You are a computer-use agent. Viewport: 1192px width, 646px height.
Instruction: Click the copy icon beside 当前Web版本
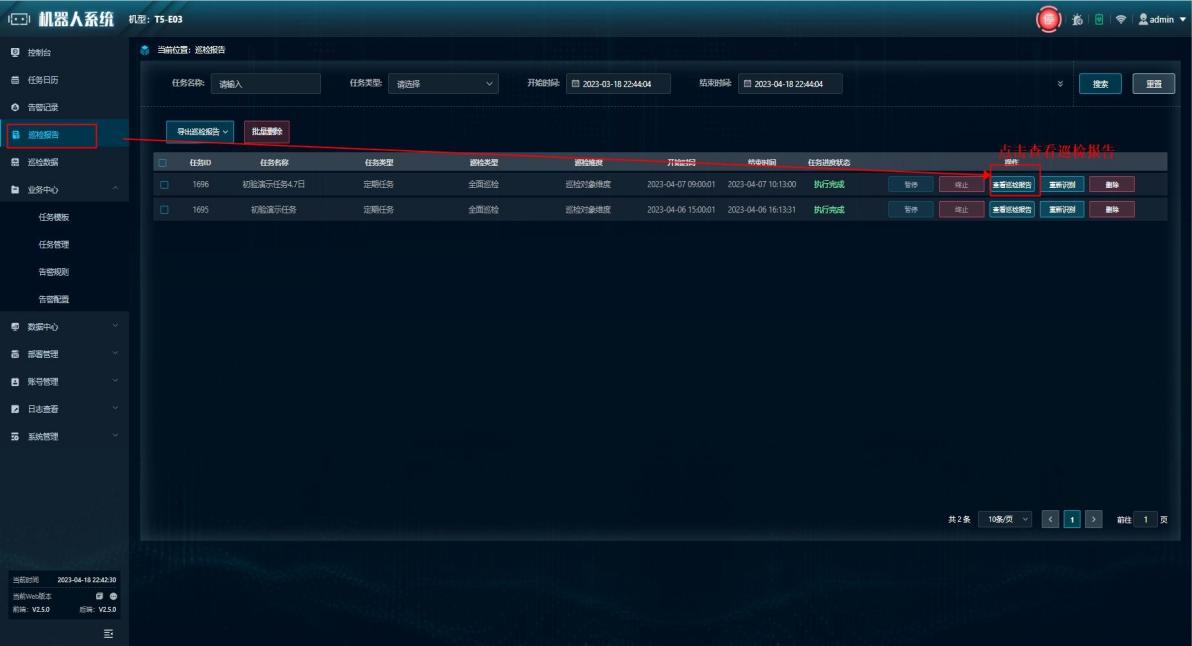pos(100,597)
